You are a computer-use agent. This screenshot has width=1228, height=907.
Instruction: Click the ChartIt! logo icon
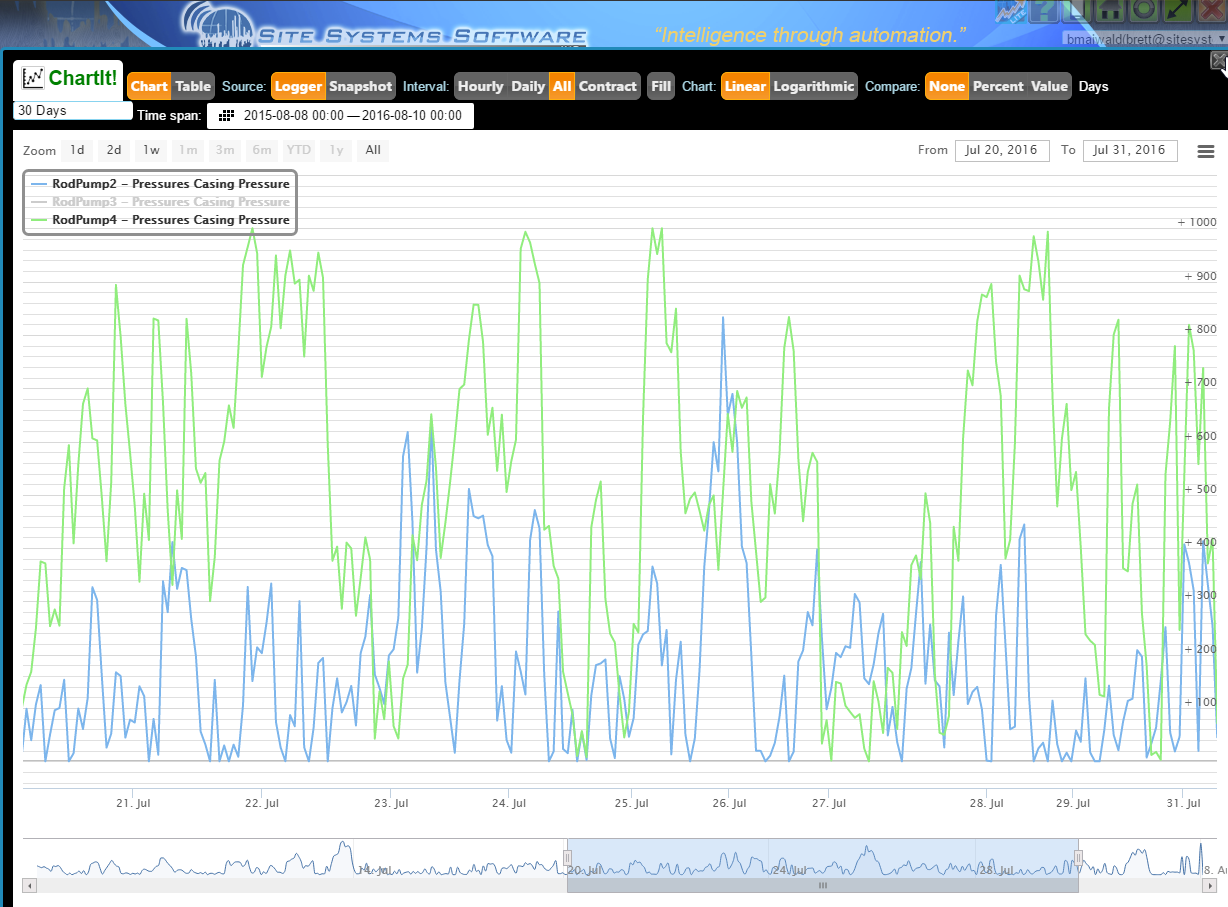click(34, 78)
